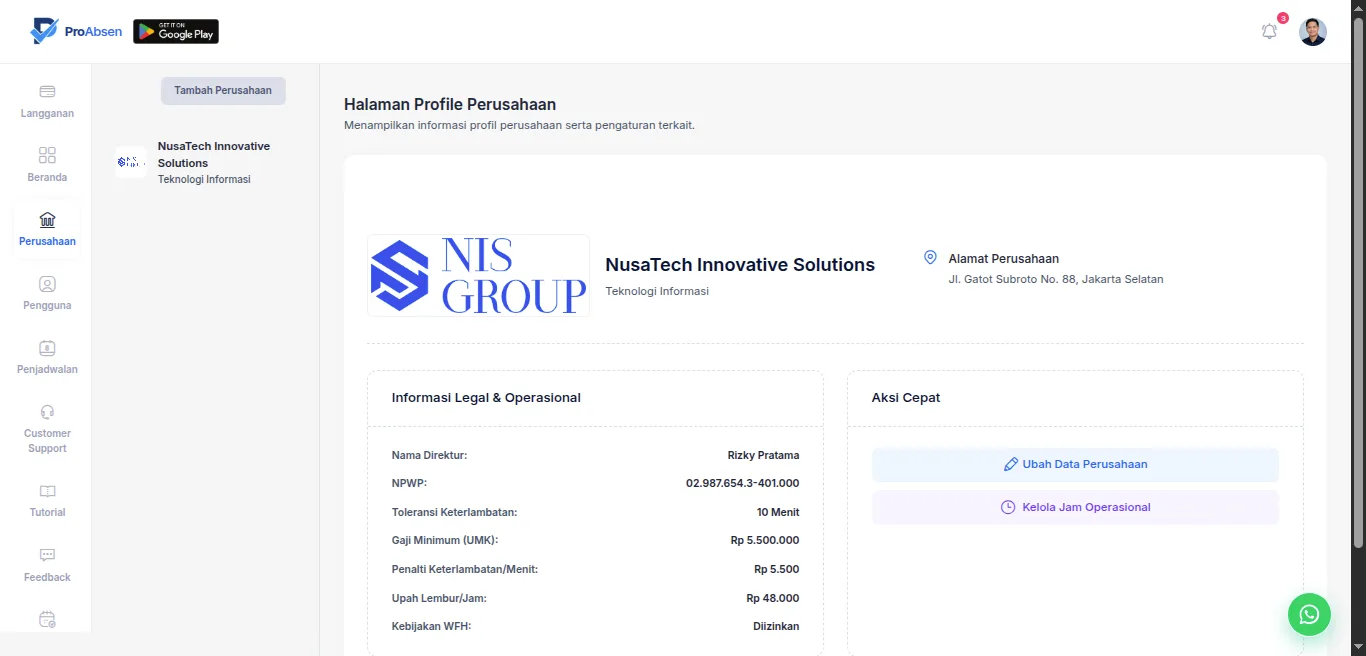Click Ubah Data Perusahaan button
Image resolution: width=1366 pixels, height=656 pixels.
point(1075,464)
